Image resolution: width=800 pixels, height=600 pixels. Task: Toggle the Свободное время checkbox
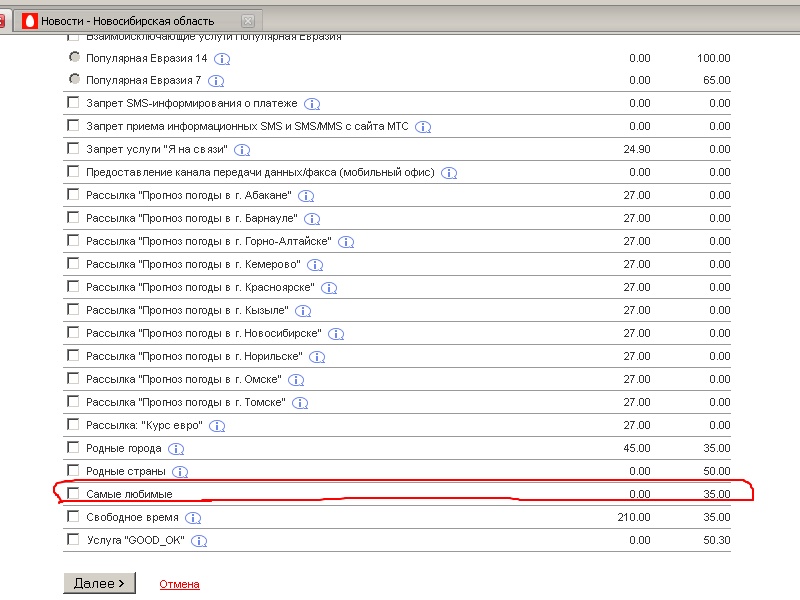point(73,517)
